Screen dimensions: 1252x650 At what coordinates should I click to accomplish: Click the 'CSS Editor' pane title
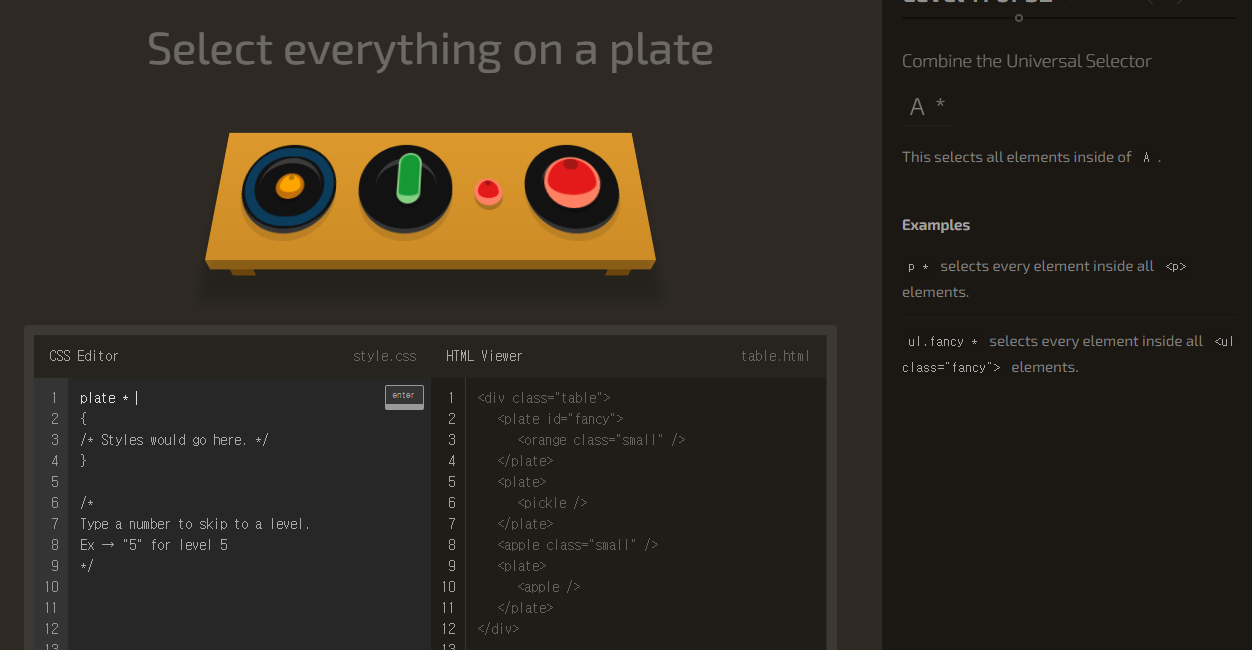(84, 356)
